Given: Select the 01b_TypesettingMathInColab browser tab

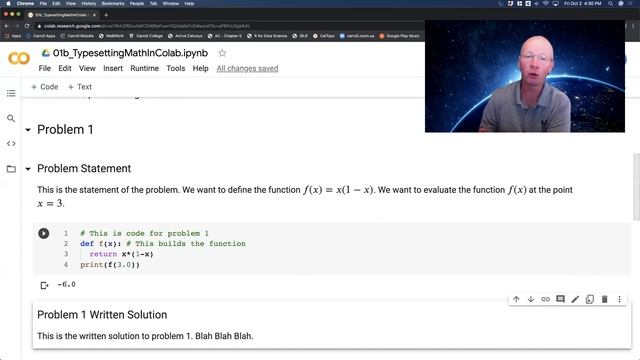Looking at the screenshot, I should tap(61, 15).
